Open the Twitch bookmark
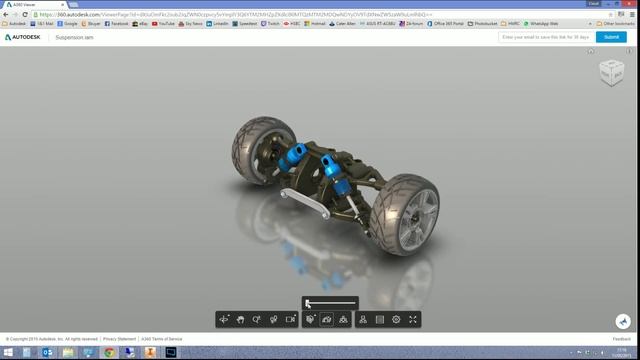The image size is (640, 360). tap(270, 24)
